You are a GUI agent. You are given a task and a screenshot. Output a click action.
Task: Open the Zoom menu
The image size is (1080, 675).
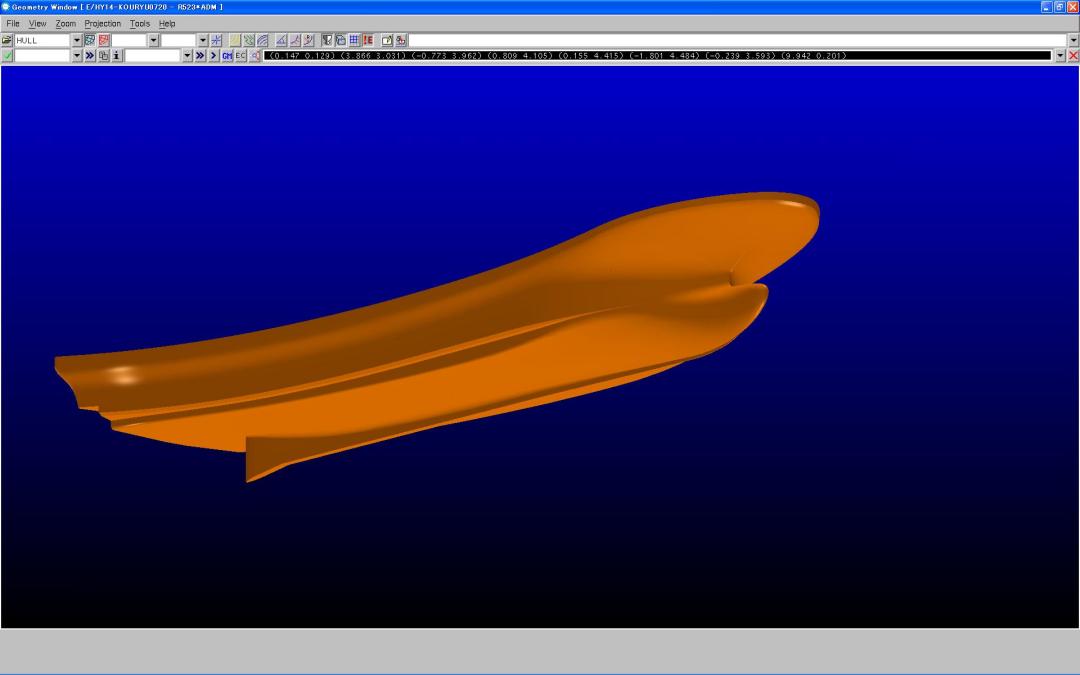pos(65,23)
